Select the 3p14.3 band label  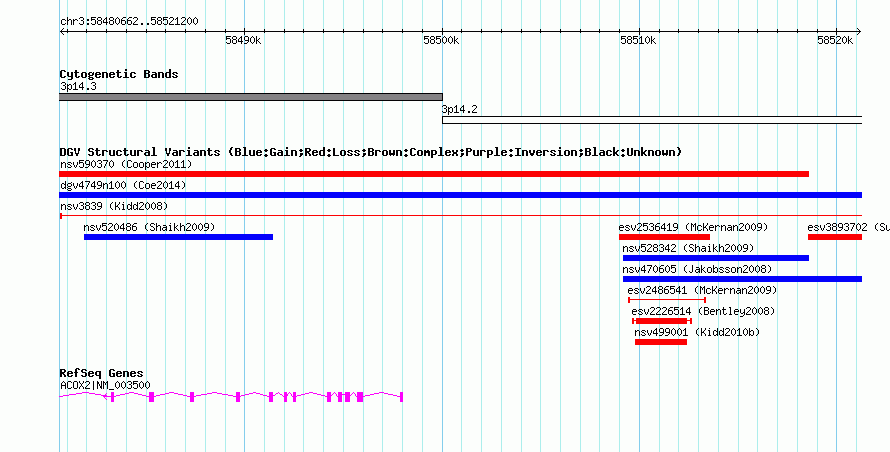coord(78,87)
